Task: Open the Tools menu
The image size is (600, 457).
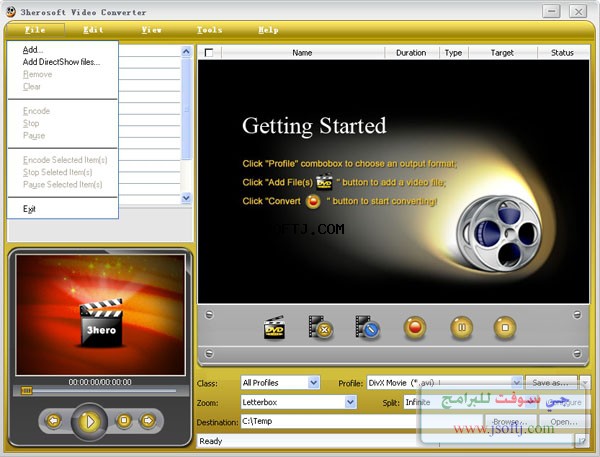Action: [x=210, y=30]
